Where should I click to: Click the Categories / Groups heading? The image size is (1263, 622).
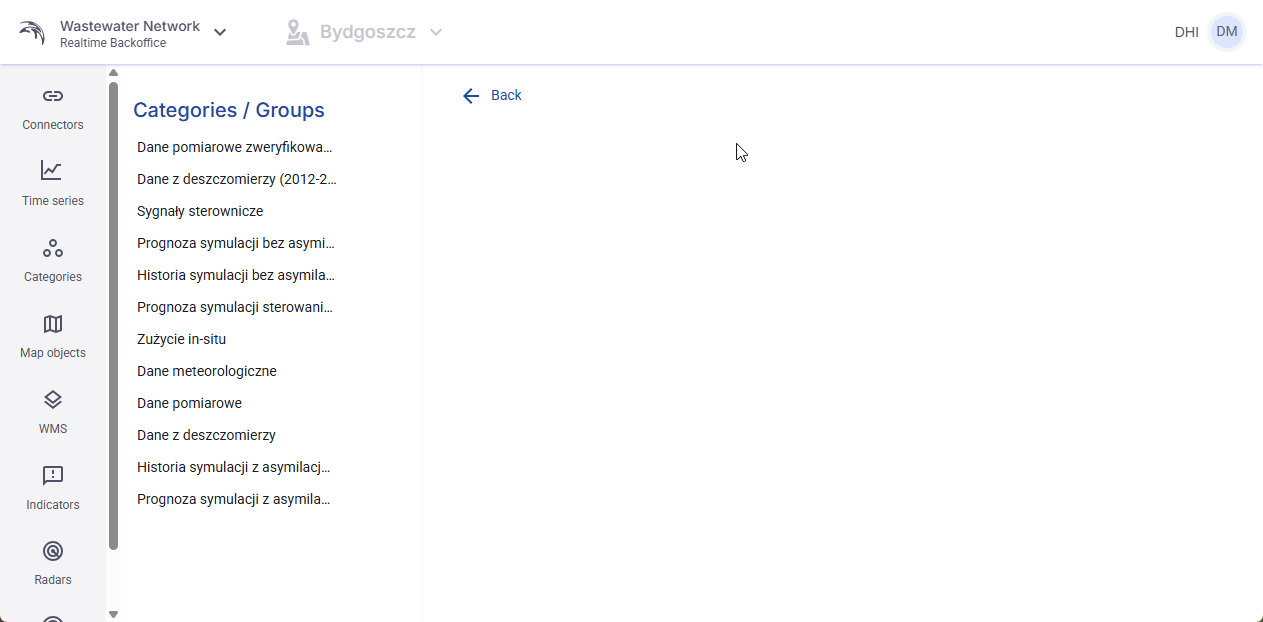point(229,110)
